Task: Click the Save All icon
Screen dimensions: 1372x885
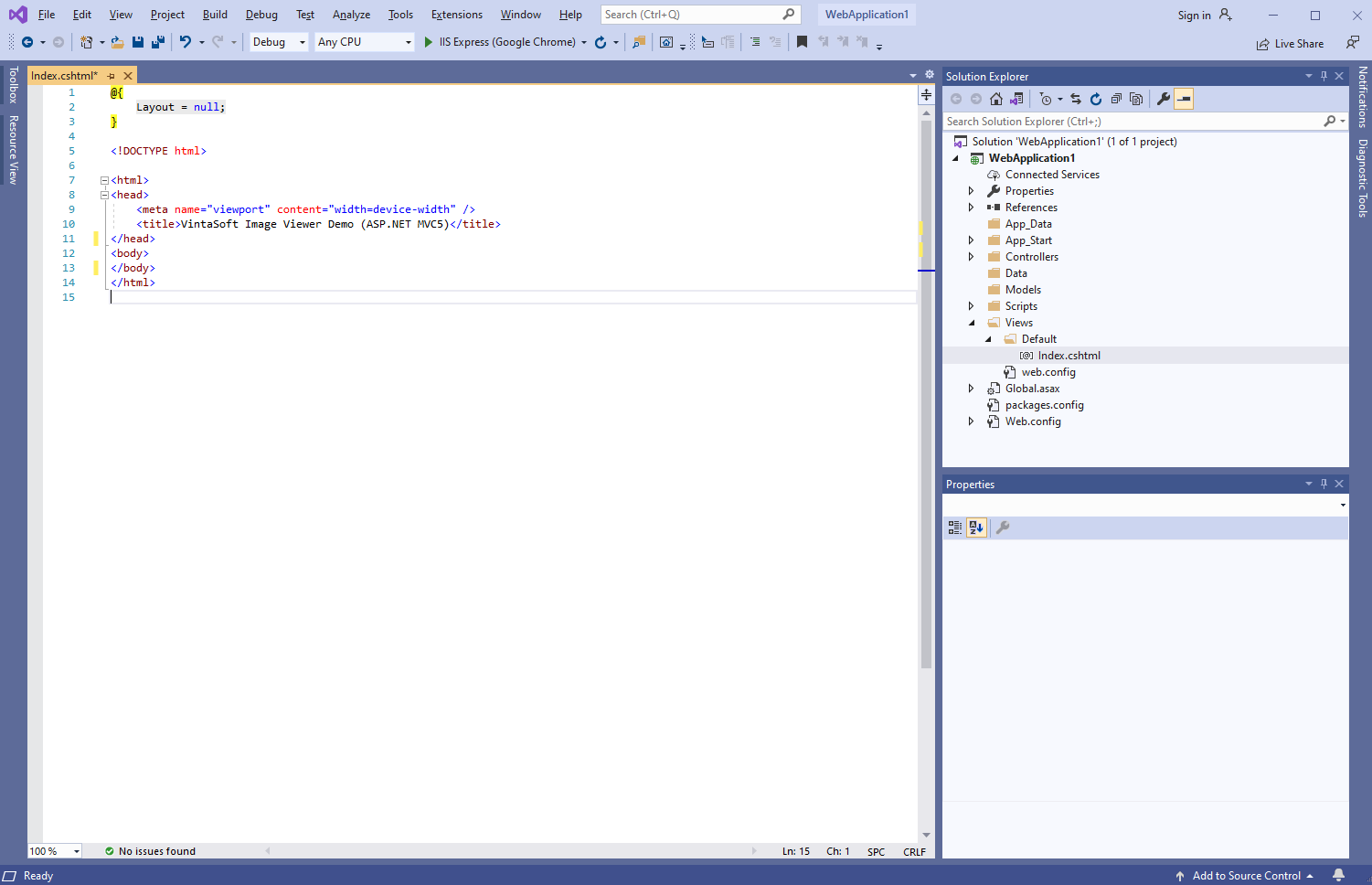Action: [158, 42]
